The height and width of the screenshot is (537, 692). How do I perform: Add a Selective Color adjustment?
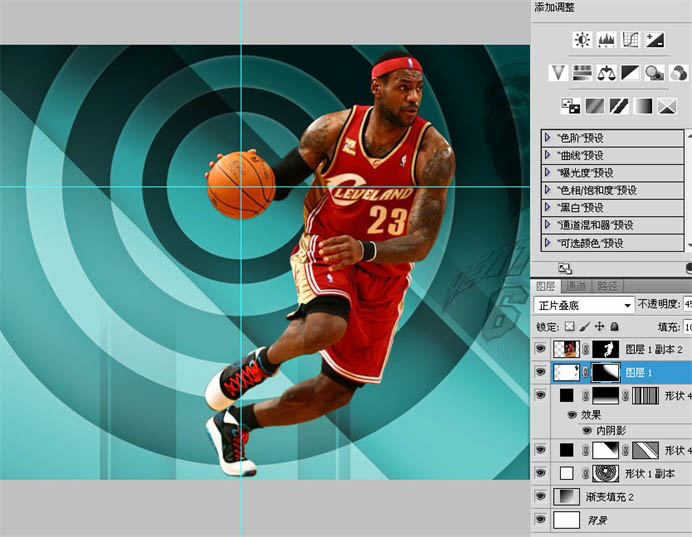click(x=667, y=106)
